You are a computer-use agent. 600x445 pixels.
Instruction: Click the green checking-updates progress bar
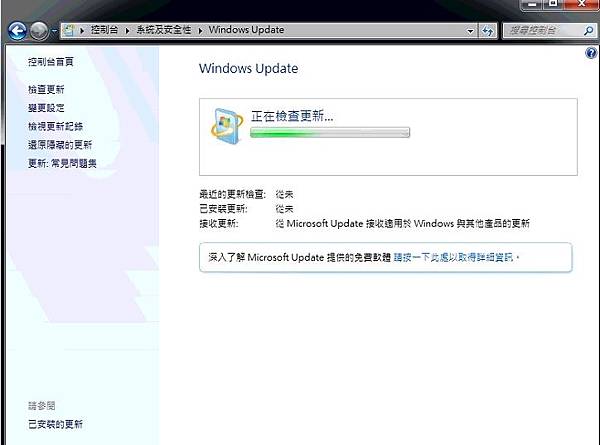coord(330,133)
